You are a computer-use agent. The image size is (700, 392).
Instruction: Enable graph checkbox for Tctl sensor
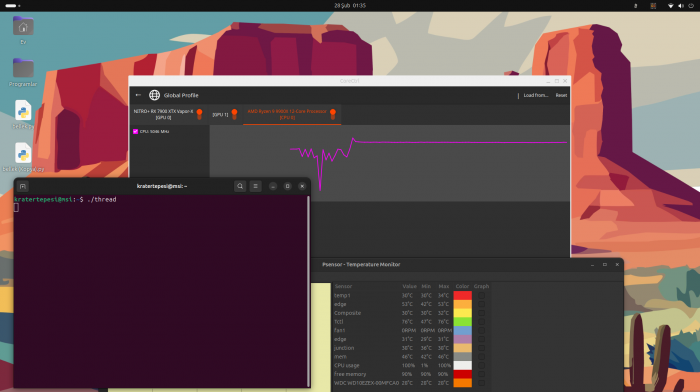tap(481, 322)
